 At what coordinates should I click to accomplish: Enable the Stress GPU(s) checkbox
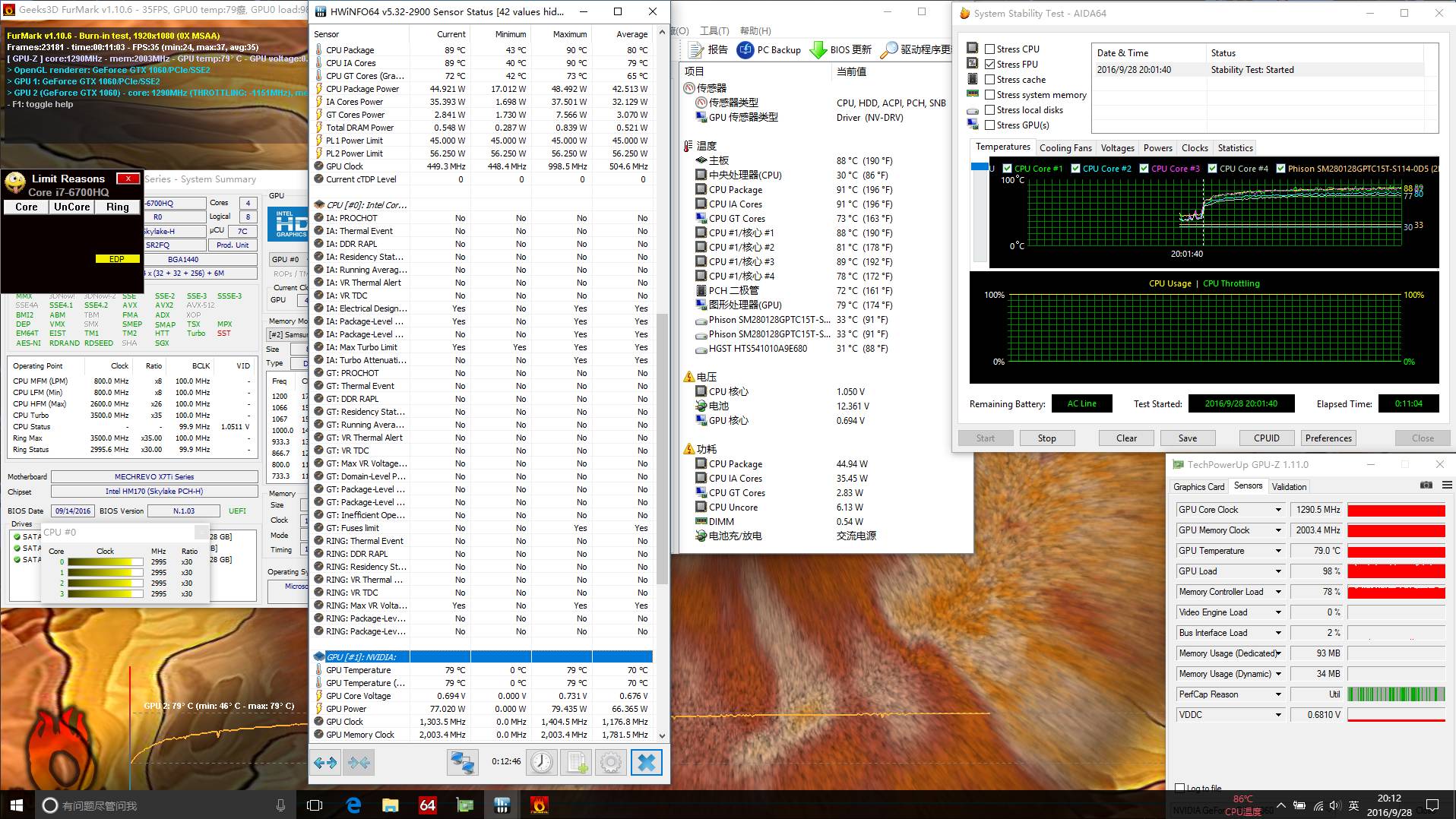click(990, 125)
